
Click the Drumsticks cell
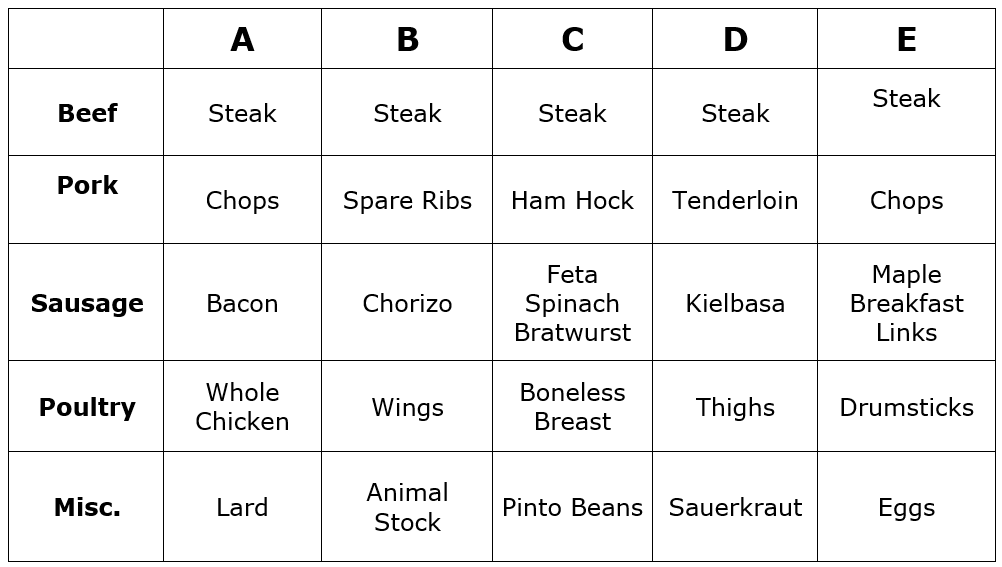tap(906, 407)
